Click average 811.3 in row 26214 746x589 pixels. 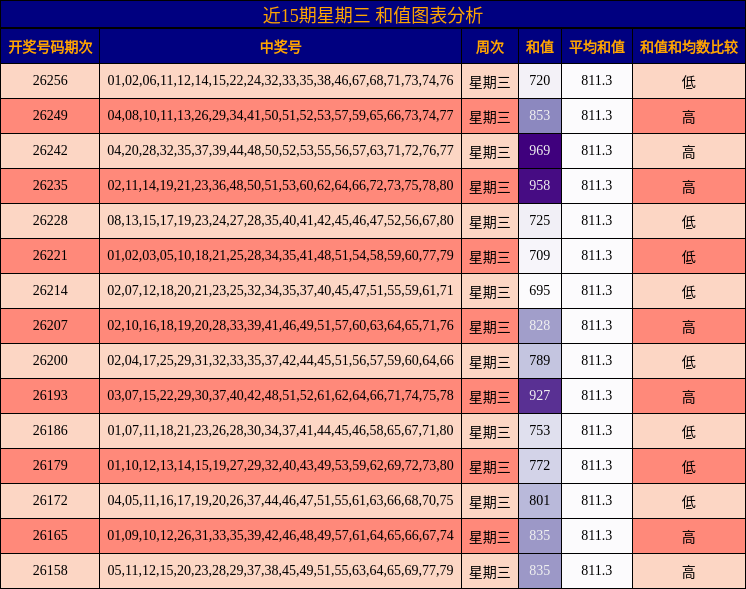coord(597,290)
